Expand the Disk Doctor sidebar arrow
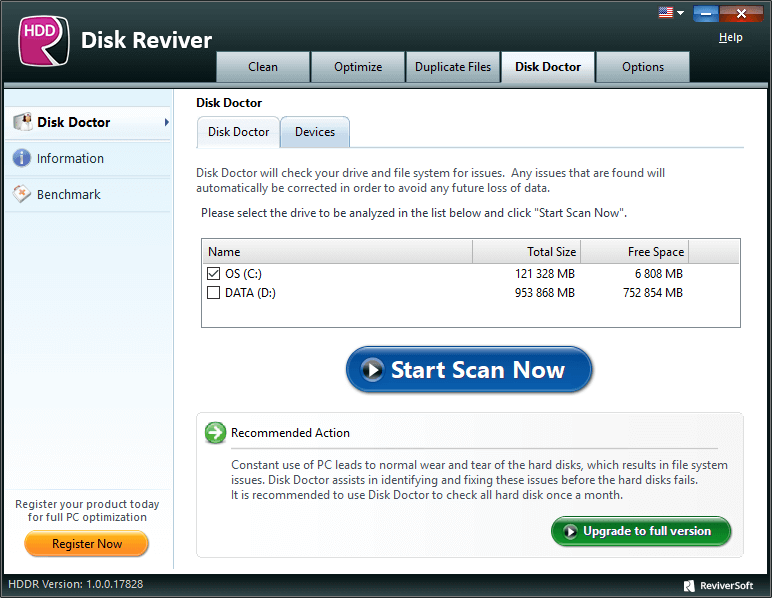Screen dimensions: 772x598 [166, 122]
